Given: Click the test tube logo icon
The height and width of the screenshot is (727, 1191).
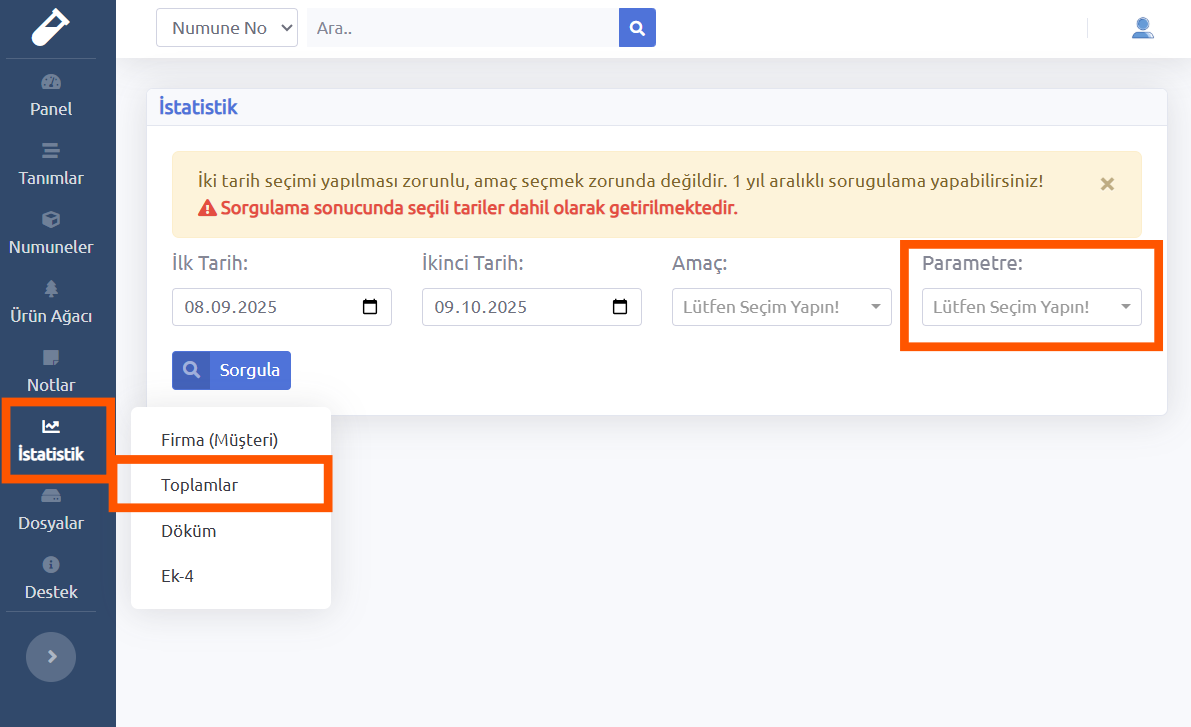Looking at the screenshot, I should coord(51,27).
